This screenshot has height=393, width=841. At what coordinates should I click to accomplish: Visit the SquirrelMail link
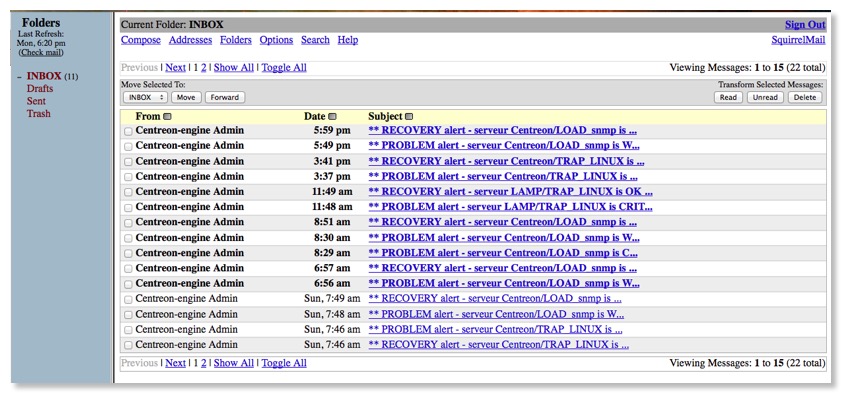click(798, 40)
